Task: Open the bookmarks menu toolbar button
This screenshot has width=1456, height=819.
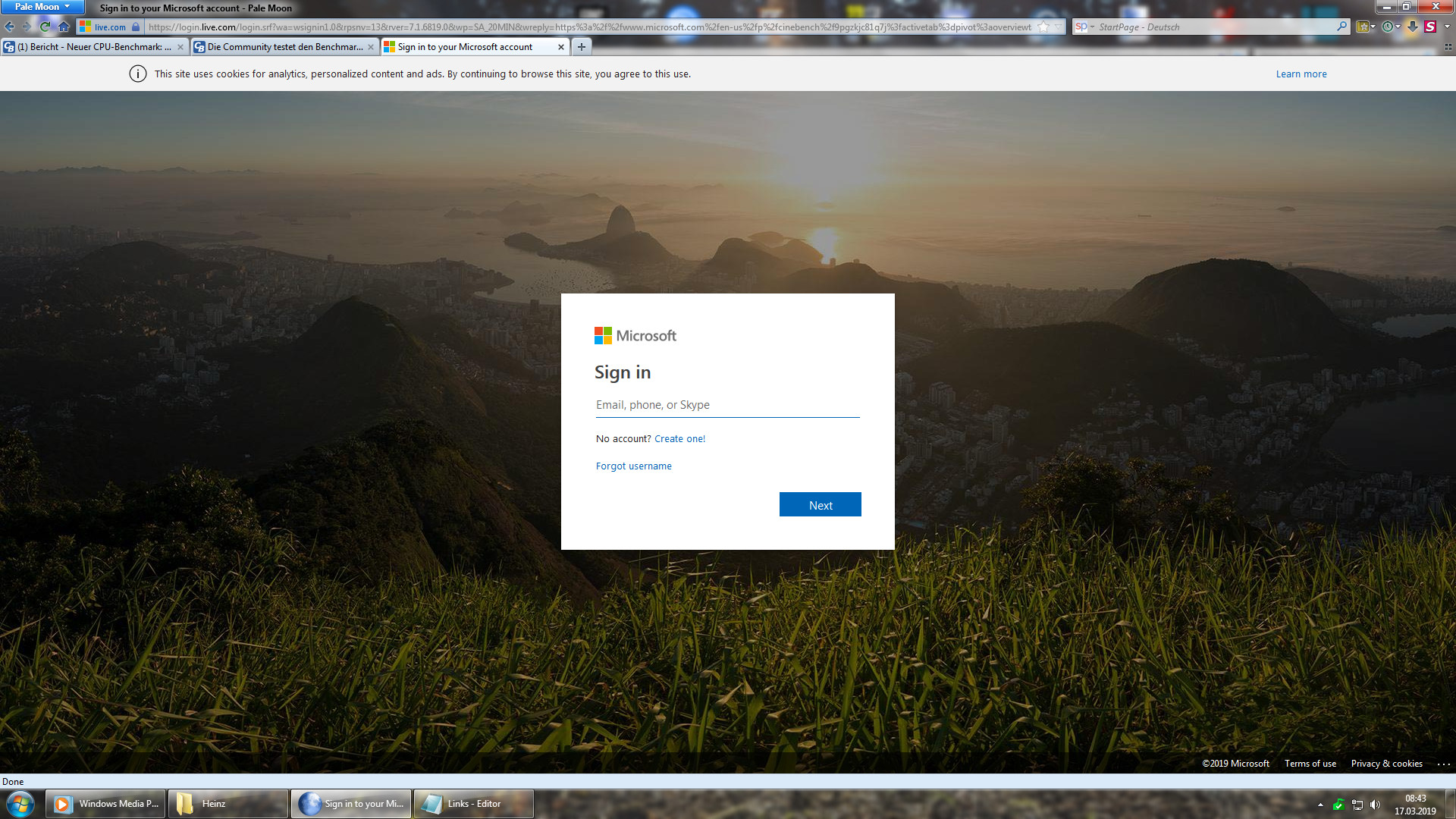Action: pyautogui.click(x=1363, y=27)
